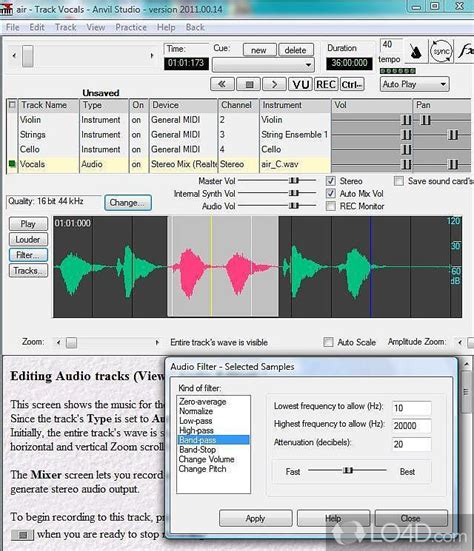Select Band-Stop filter type
This screenshot has height=551, width=474.
click(197, 449)
